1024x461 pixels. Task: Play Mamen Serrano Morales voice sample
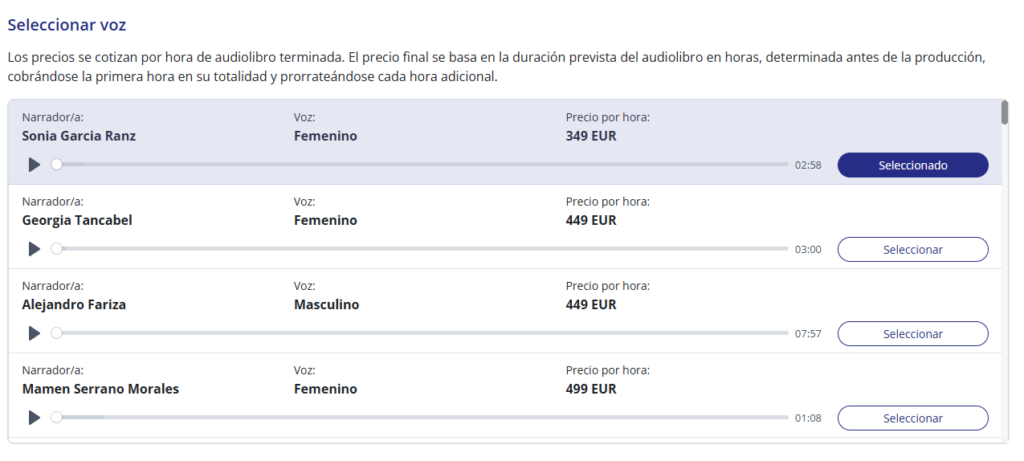coord(34,417)
